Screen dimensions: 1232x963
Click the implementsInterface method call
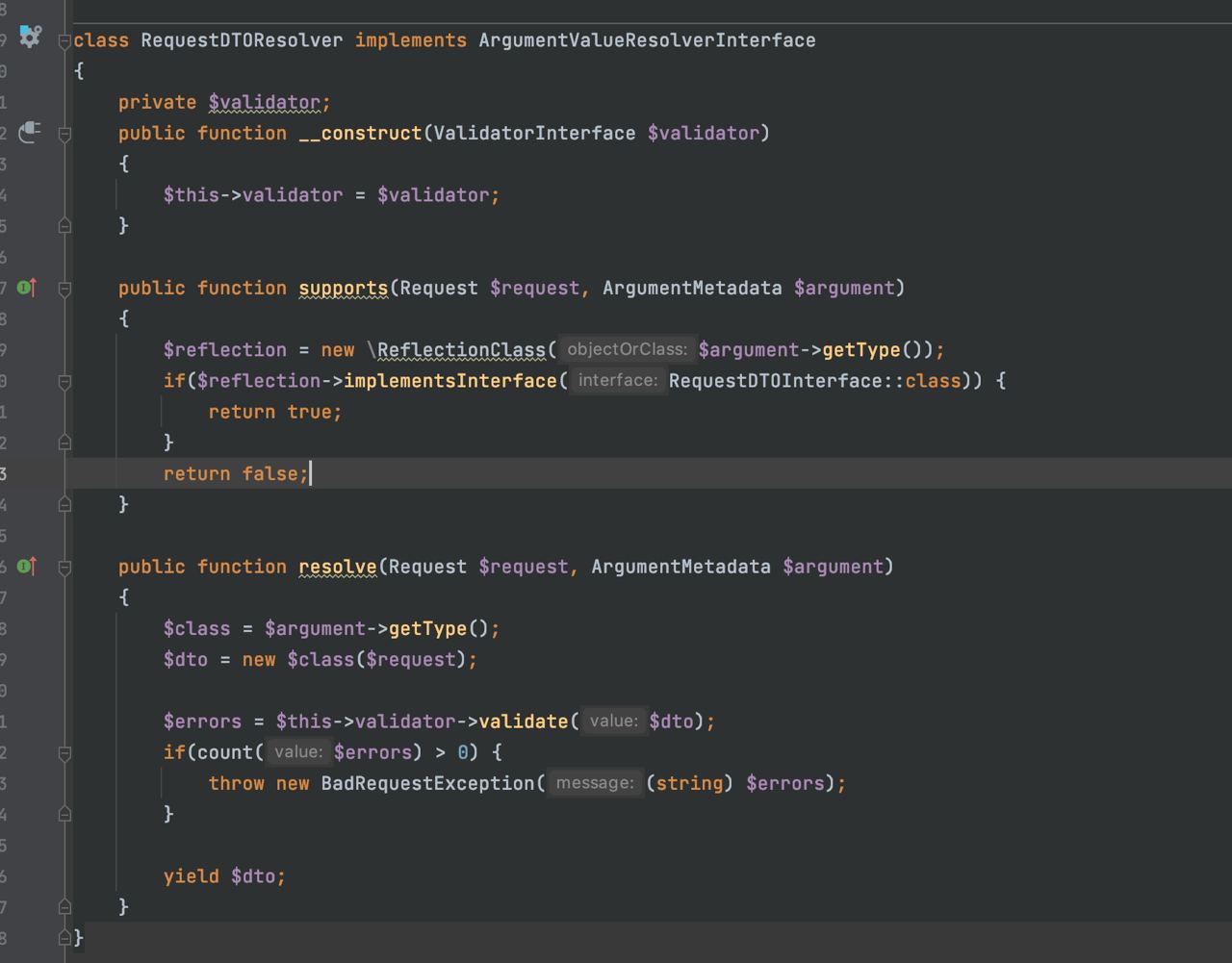pyautogui.click(x=450, y=380)
